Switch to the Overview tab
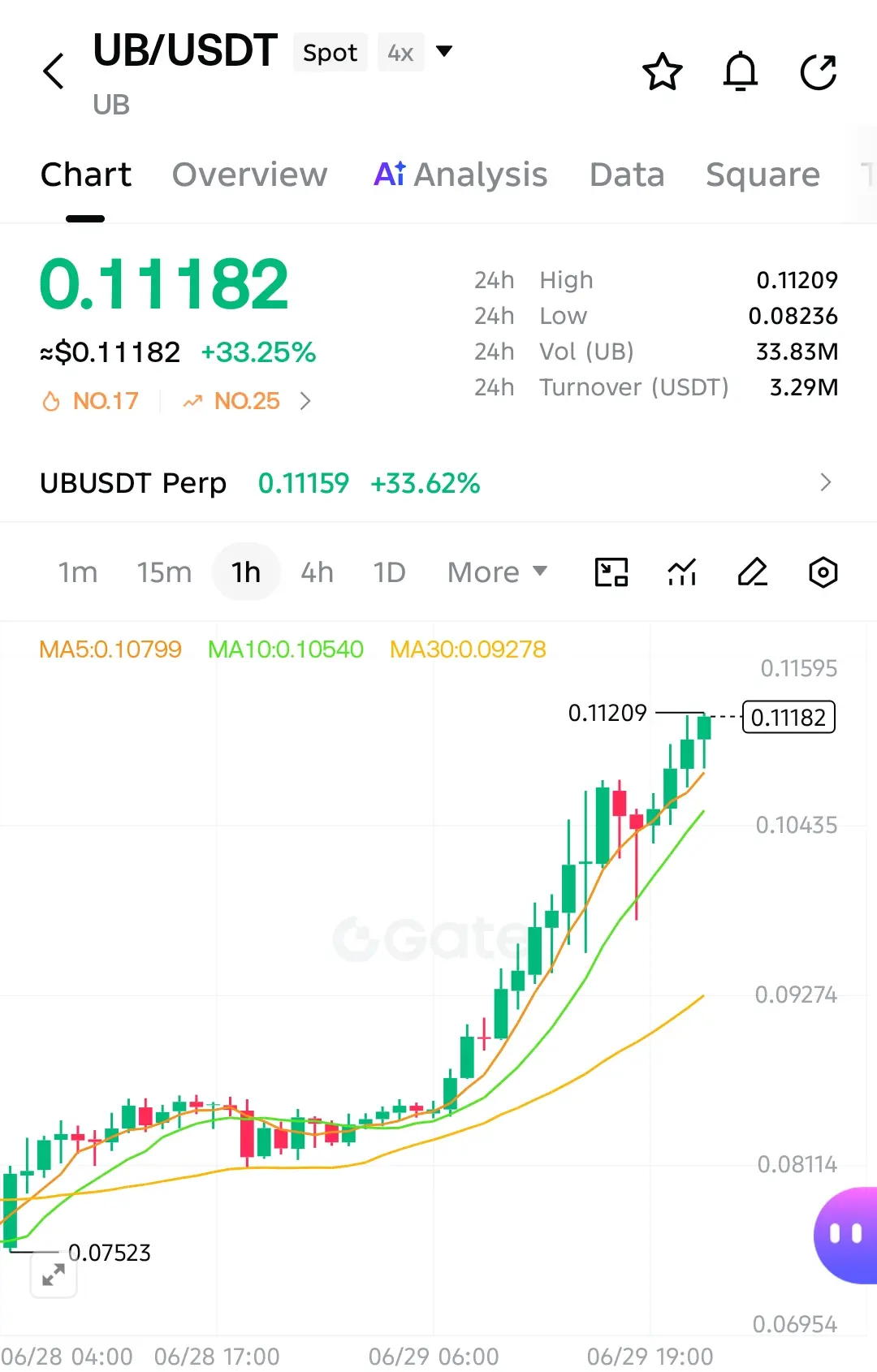 pos(250,175)
